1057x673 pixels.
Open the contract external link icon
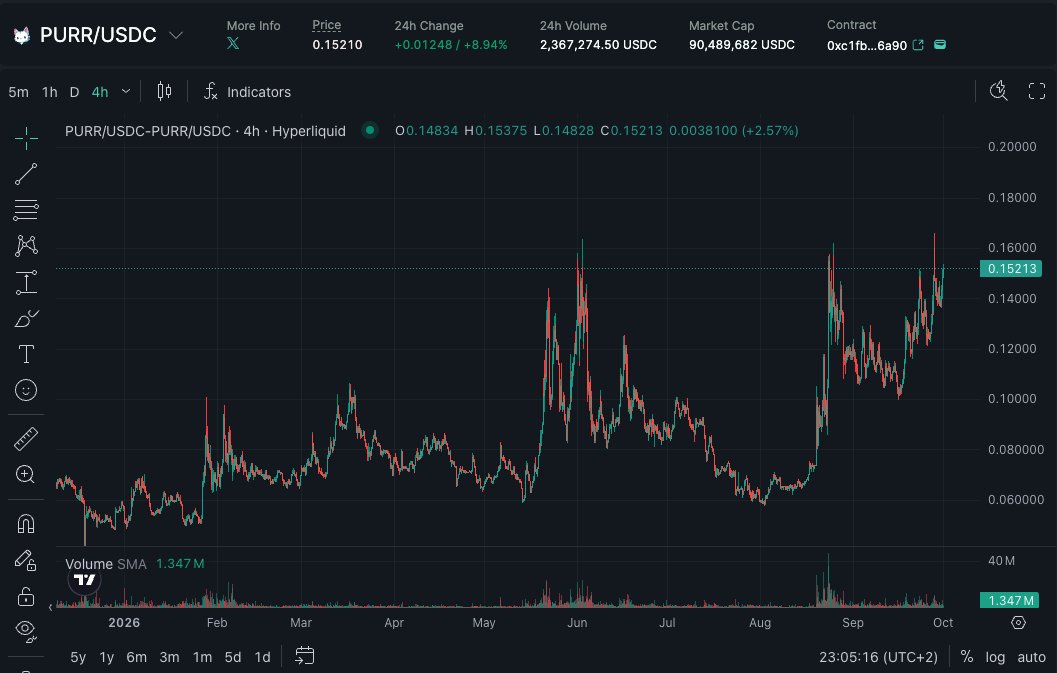917,45
